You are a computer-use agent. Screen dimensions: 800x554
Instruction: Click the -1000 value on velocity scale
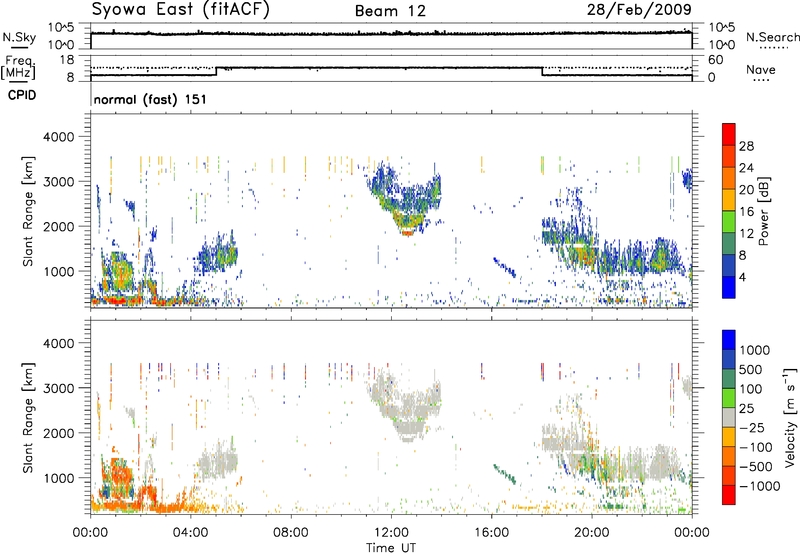click(x=759, y=486)
